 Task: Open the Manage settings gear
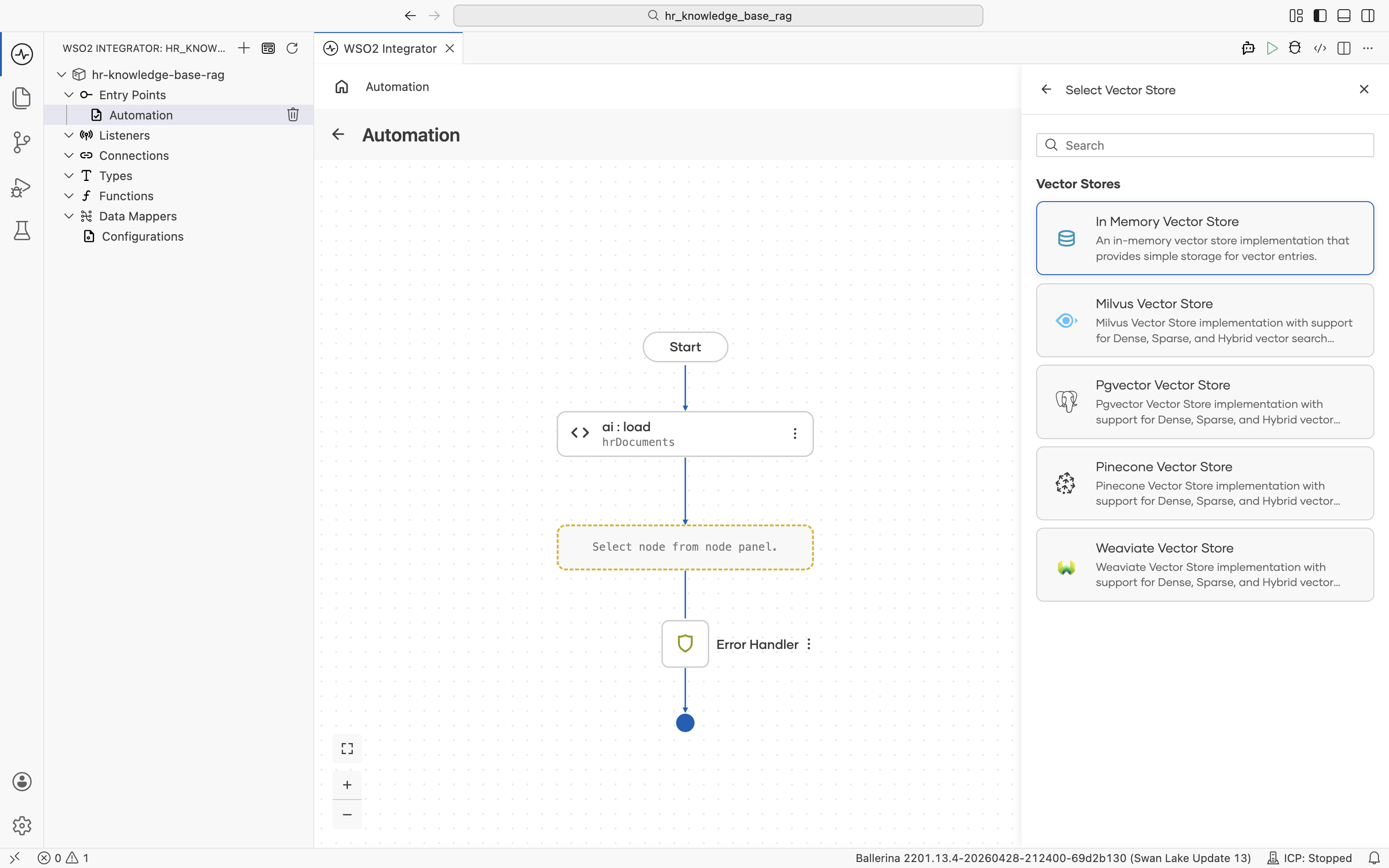coord(22,826)
